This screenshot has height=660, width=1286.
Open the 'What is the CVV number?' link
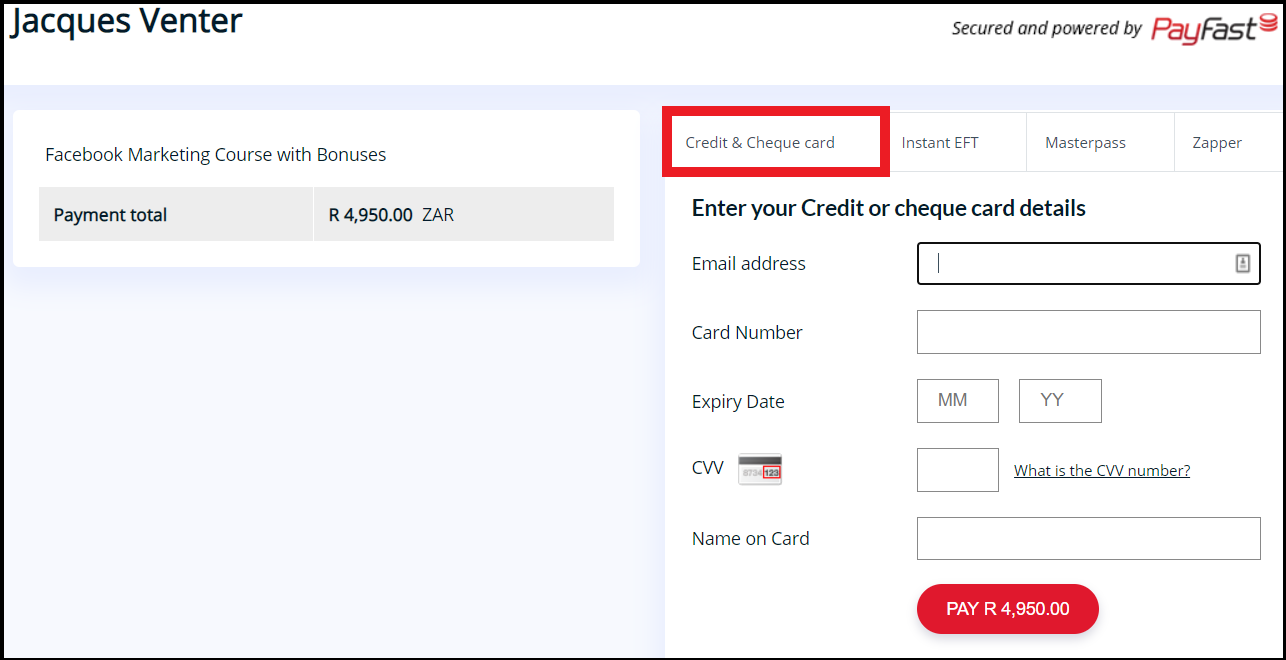tap(1102, 471)
